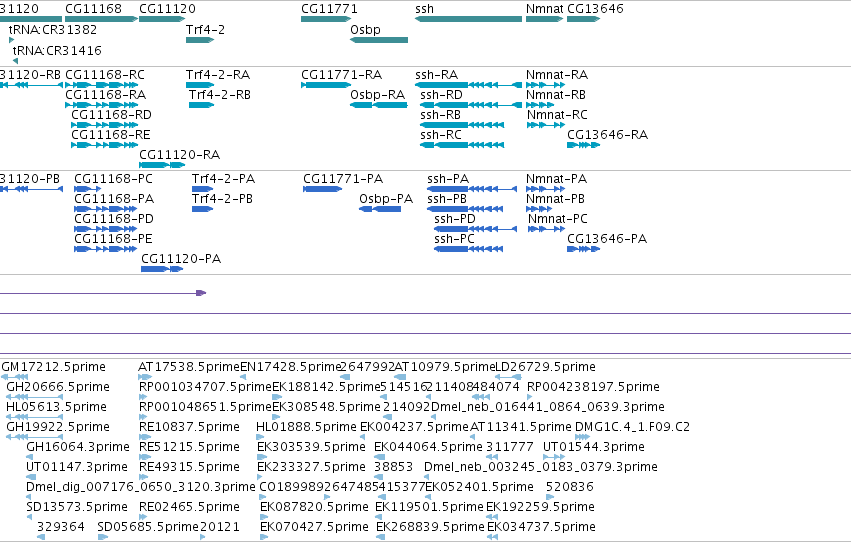The height and width of the screenshot is (542, 851).
Task: Click protein ssh-PD
Action: (455, 219)
